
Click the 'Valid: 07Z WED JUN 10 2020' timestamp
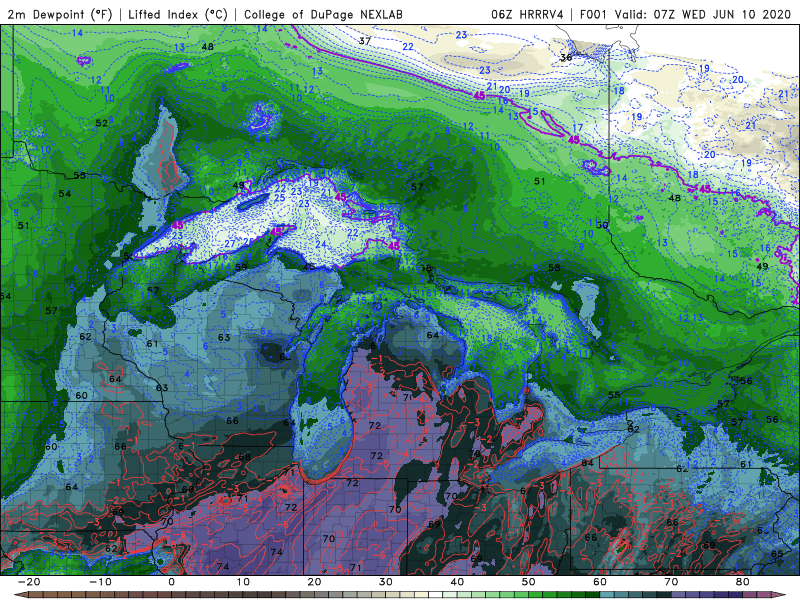point(703,14)
